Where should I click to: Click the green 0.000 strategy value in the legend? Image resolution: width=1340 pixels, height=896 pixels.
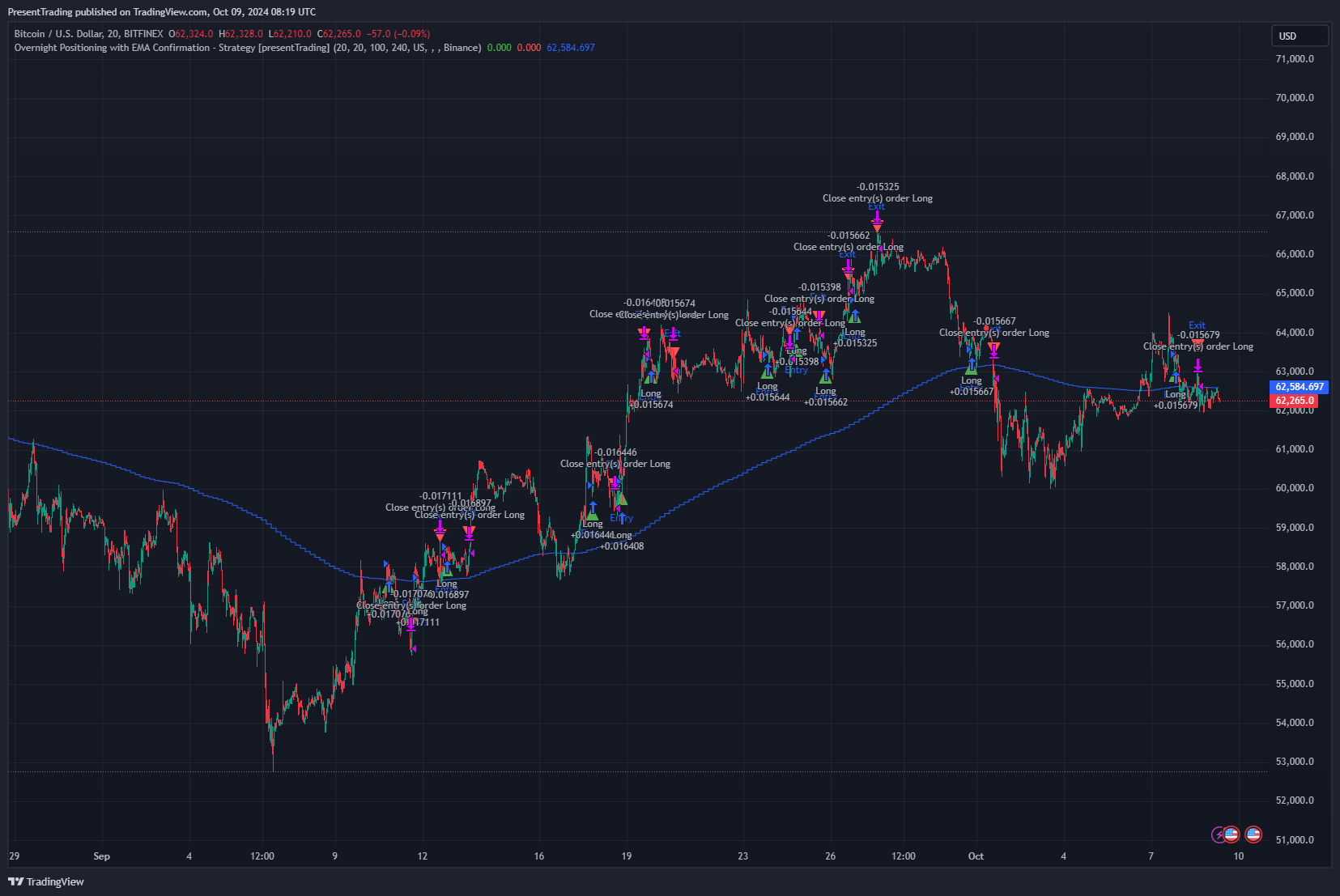(x=500, y=48)
